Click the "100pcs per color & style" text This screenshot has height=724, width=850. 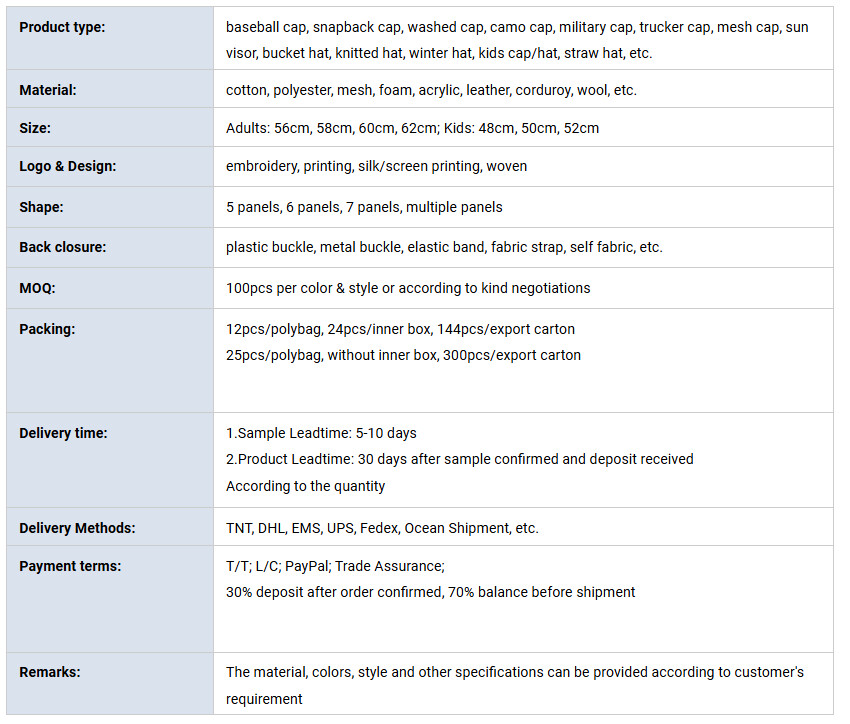coord(408,288)
